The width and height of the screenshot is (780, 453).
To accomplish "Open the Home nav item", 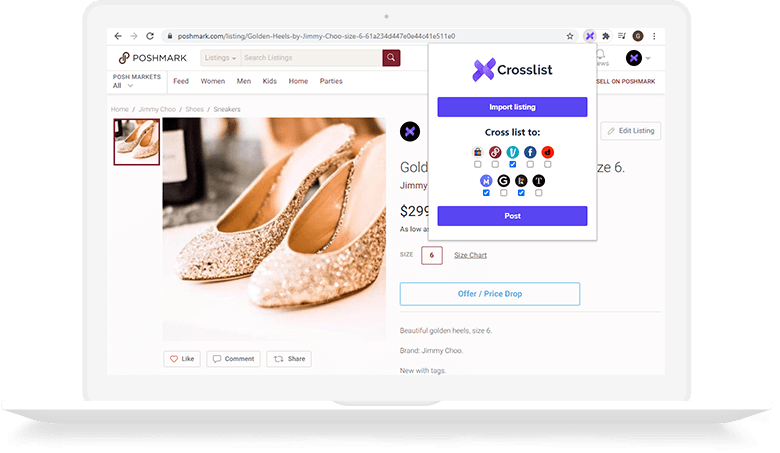I will (x=298, y=81).
